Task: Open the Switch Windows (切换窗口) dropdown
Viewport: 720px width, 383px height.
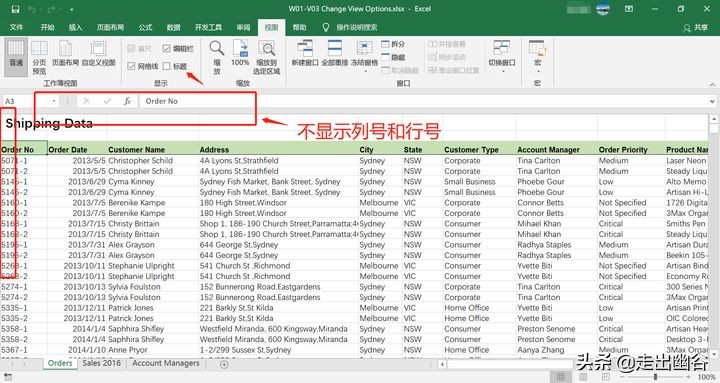Action: click(x=501, y=56)
